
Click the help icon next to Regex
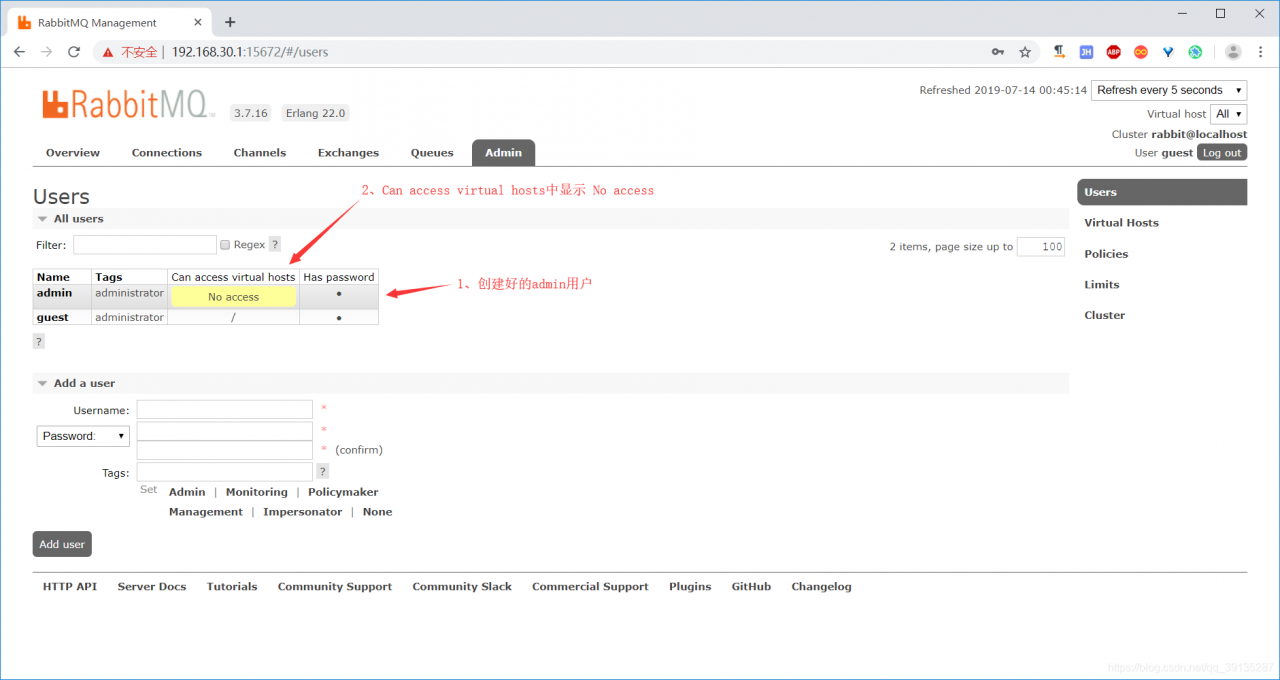point(275,244)
